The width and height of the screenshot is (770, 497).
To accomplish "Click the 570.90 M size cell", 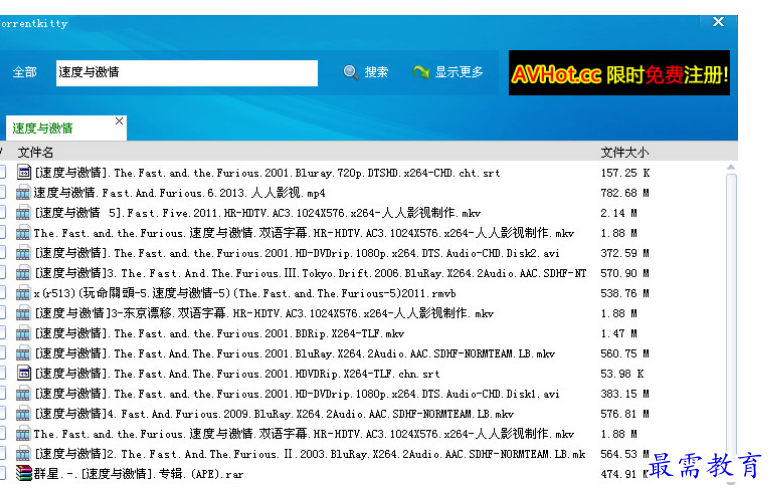I will click(625, 273).
